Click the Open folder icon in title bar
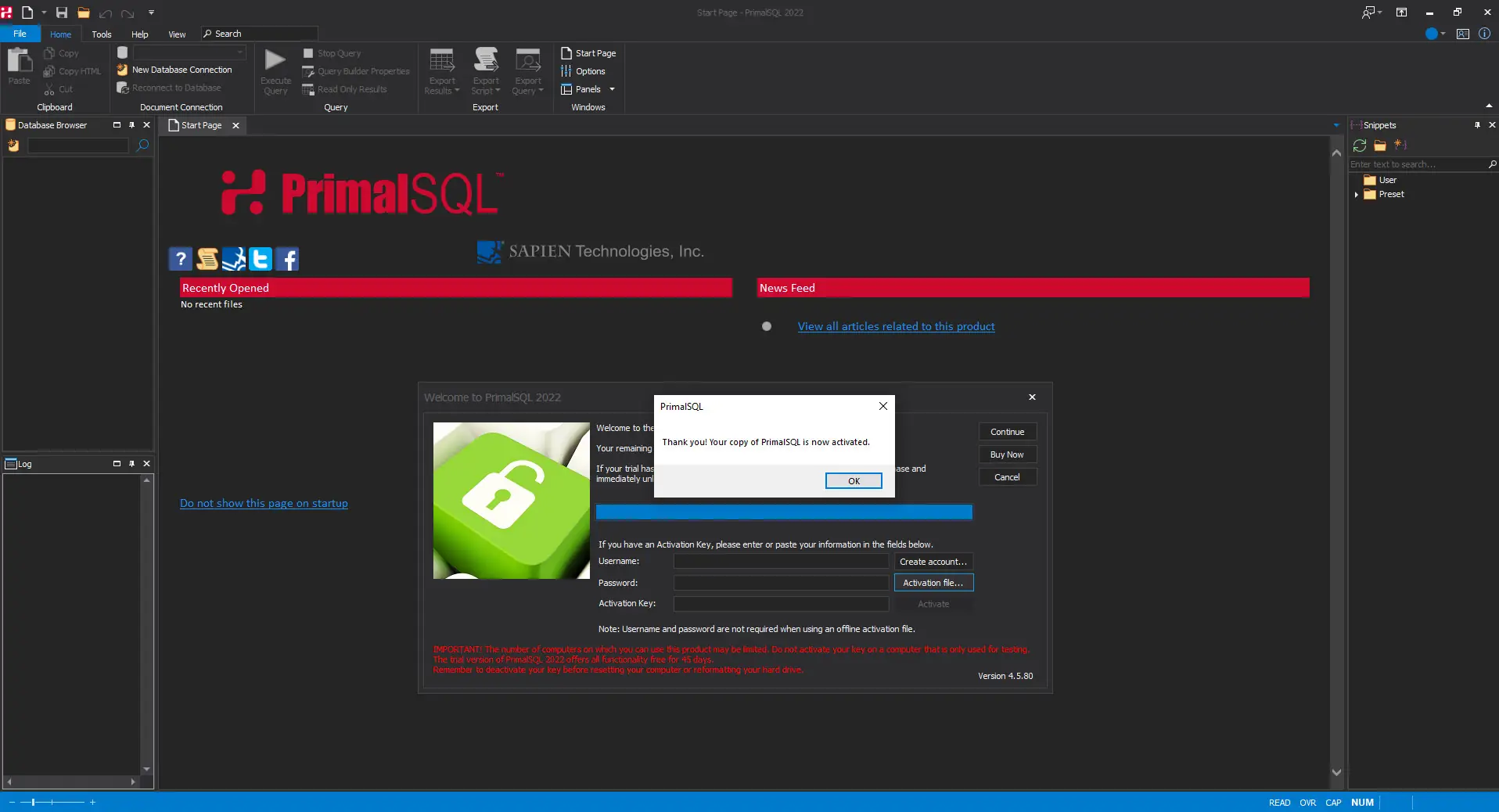1499x812 pixels. [84, 13]
